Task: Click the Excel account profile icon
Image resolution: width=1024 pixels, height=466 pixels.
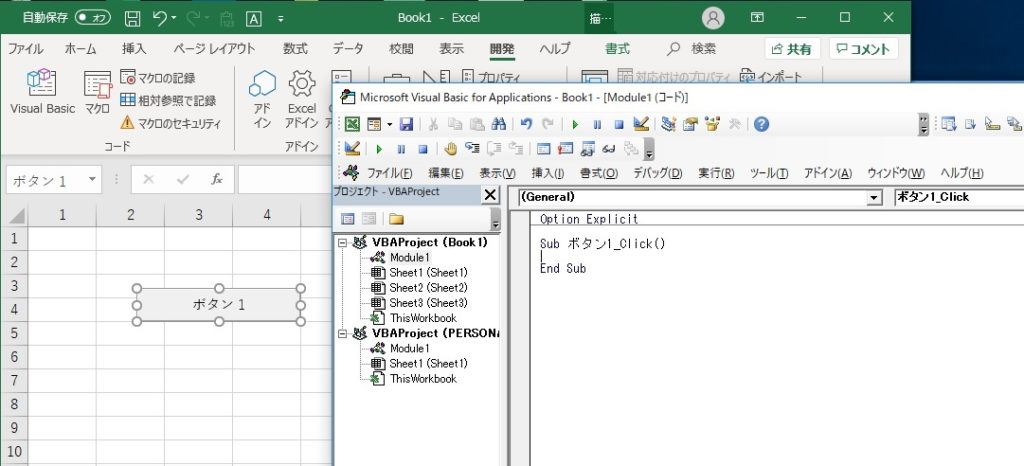Action: [713, 18]
